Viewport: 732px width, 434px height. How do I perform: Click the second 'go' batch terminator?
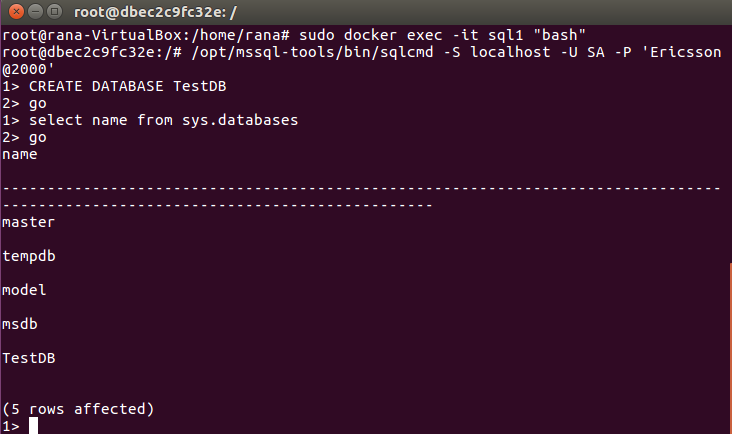(x=37, y=138)
